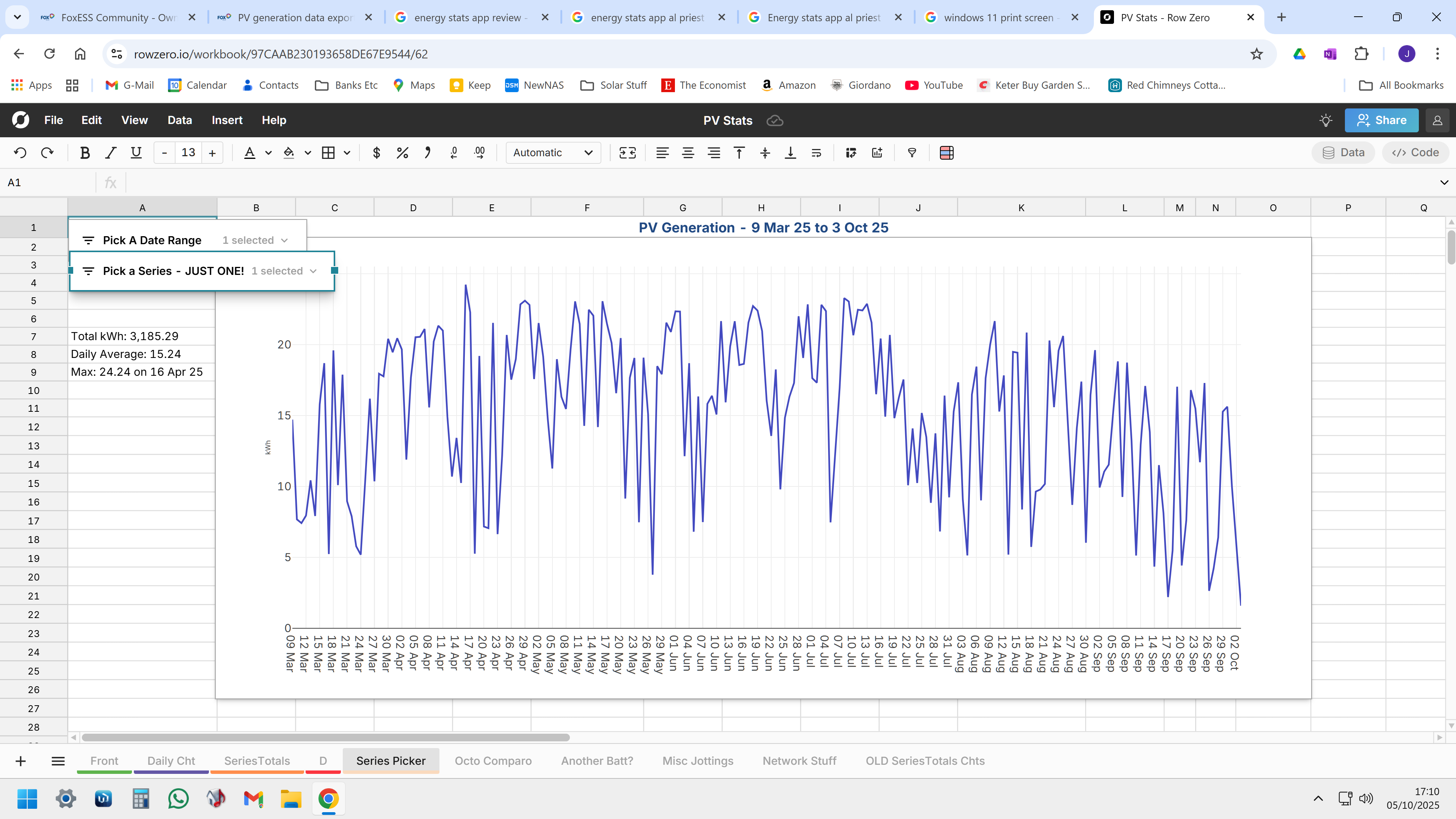Toggle underline formatting
1456x819 pixels.
[136, 152]
